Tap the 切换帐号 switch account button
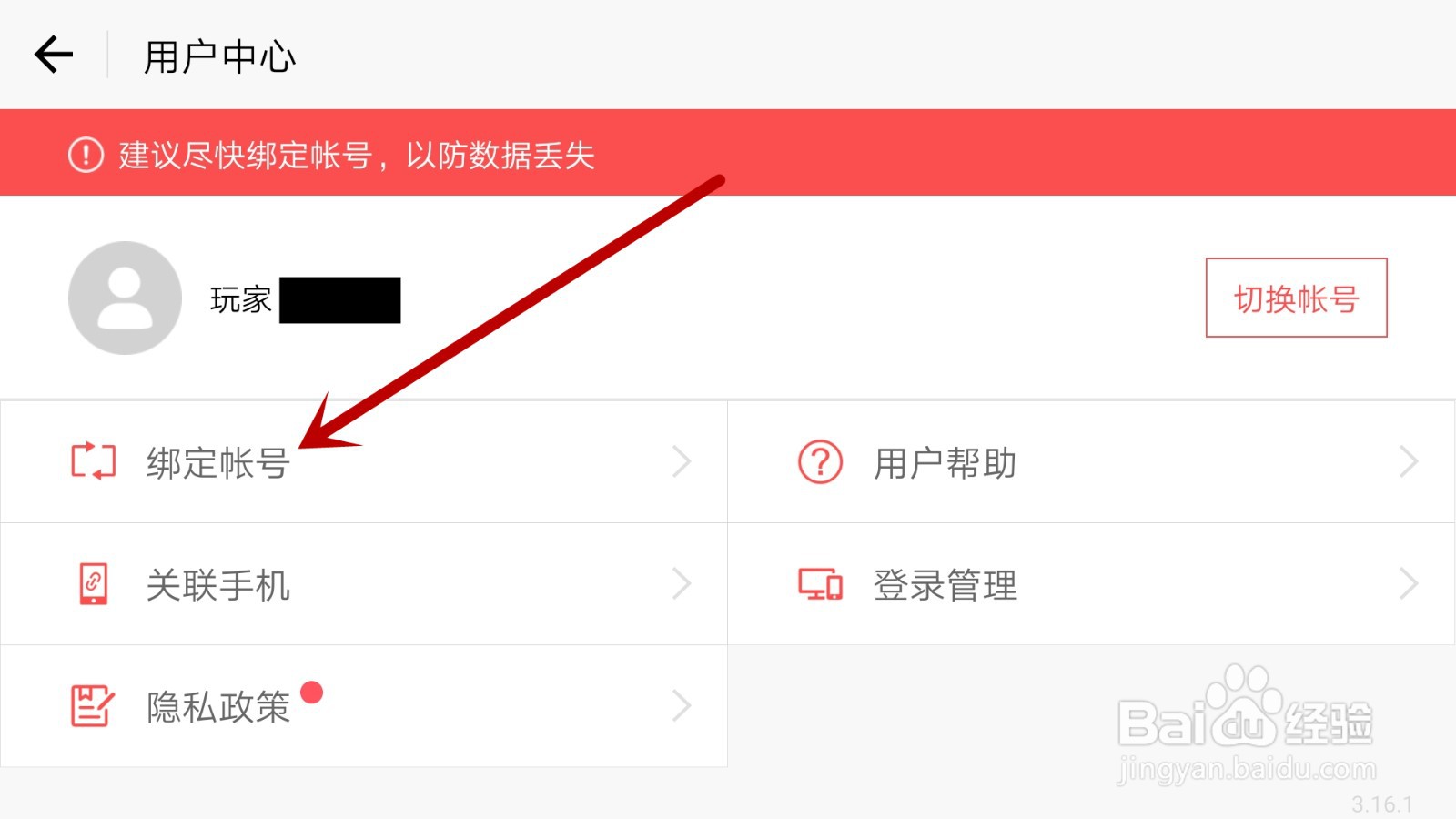This screenshot has height=819, width=1456. pyautogui.click(x=1297, y=298)
